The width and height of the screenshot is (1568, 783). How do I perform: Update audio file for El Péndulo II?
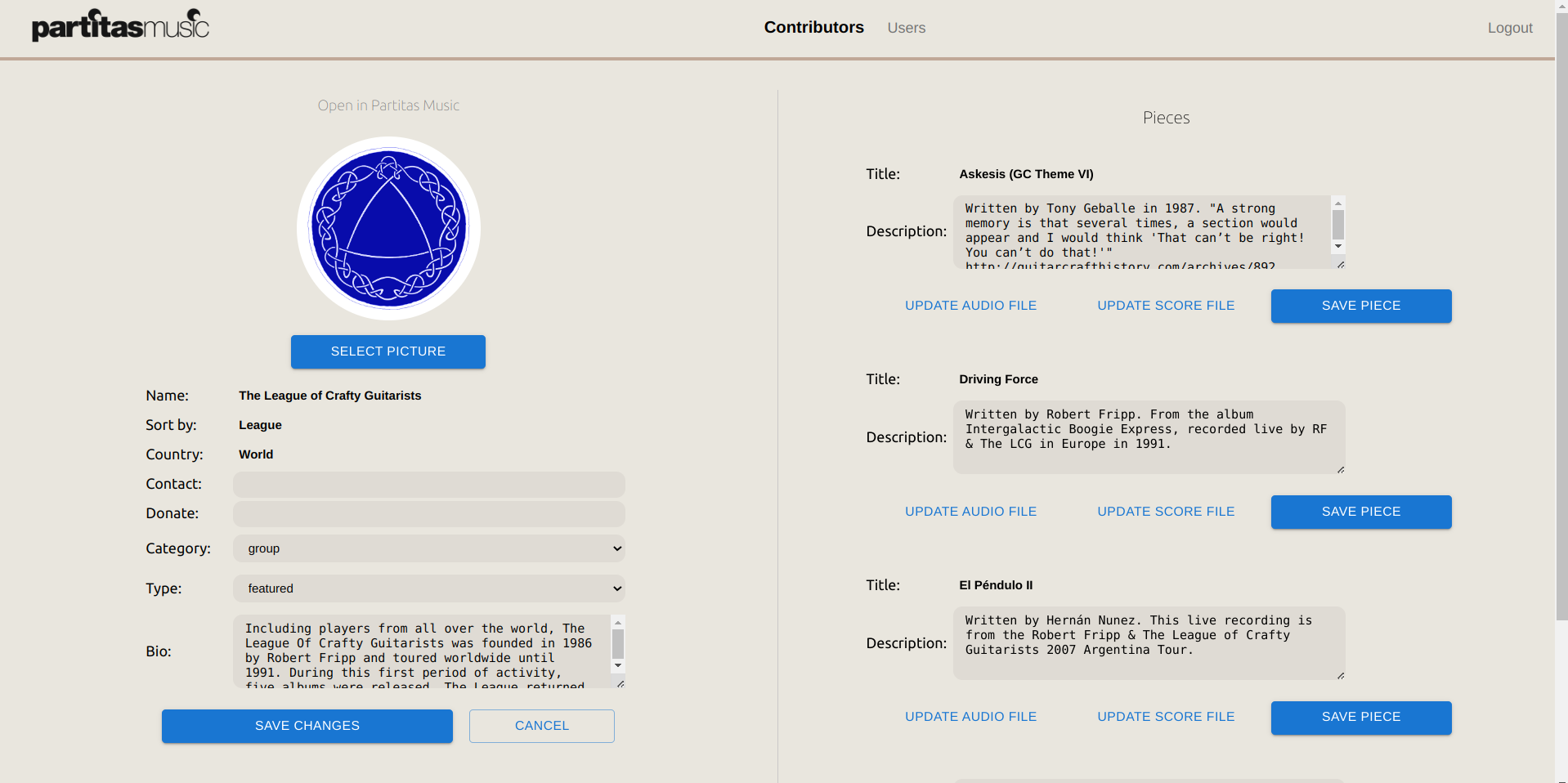click(970, 717)
